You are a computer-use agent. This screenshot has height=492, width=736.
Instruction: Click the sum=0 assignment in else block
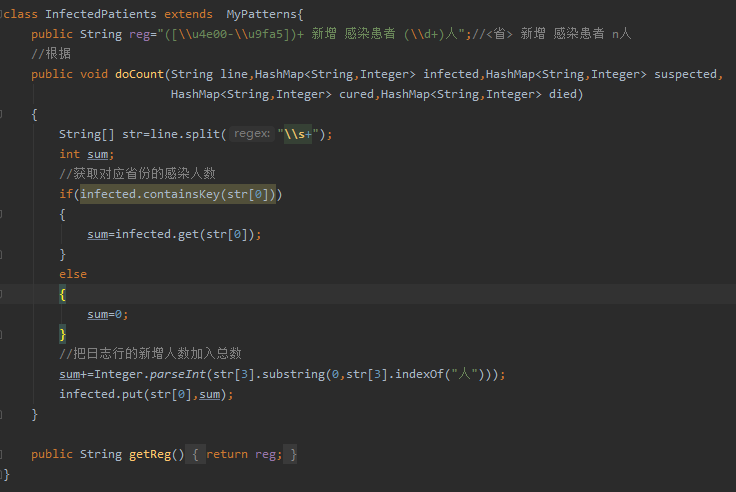point(108,314)
